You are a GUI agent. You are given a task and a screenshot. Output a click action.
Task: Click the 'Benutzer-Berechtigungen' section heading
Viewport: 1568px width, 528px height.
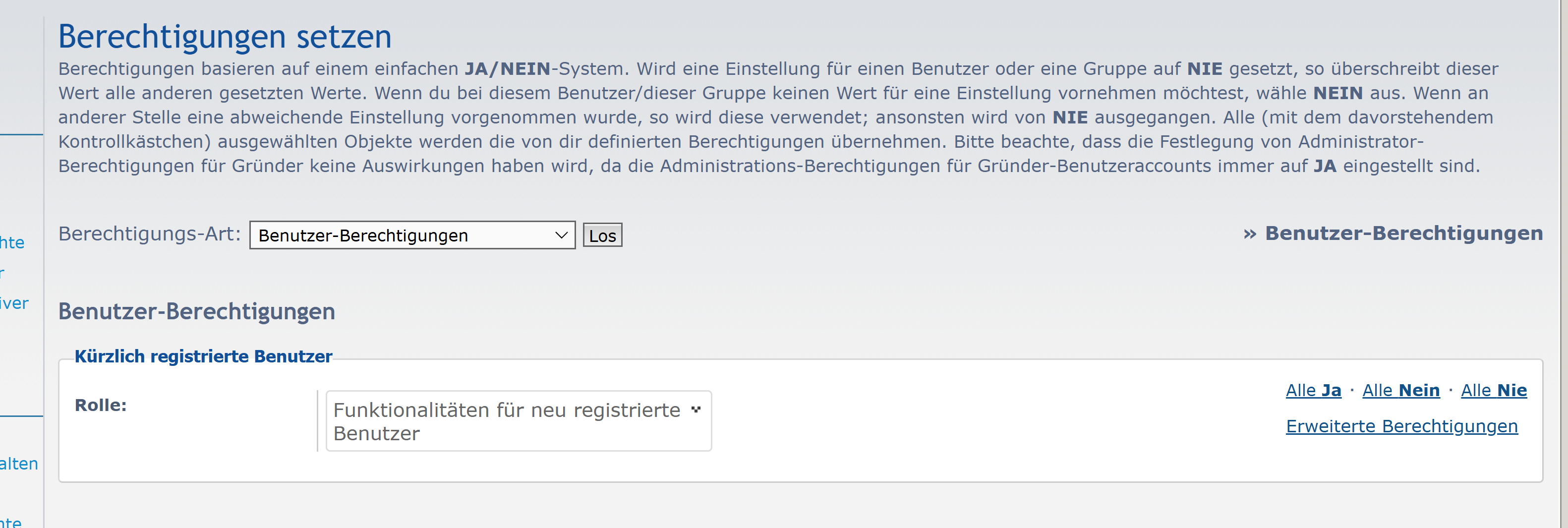(197, 311)
